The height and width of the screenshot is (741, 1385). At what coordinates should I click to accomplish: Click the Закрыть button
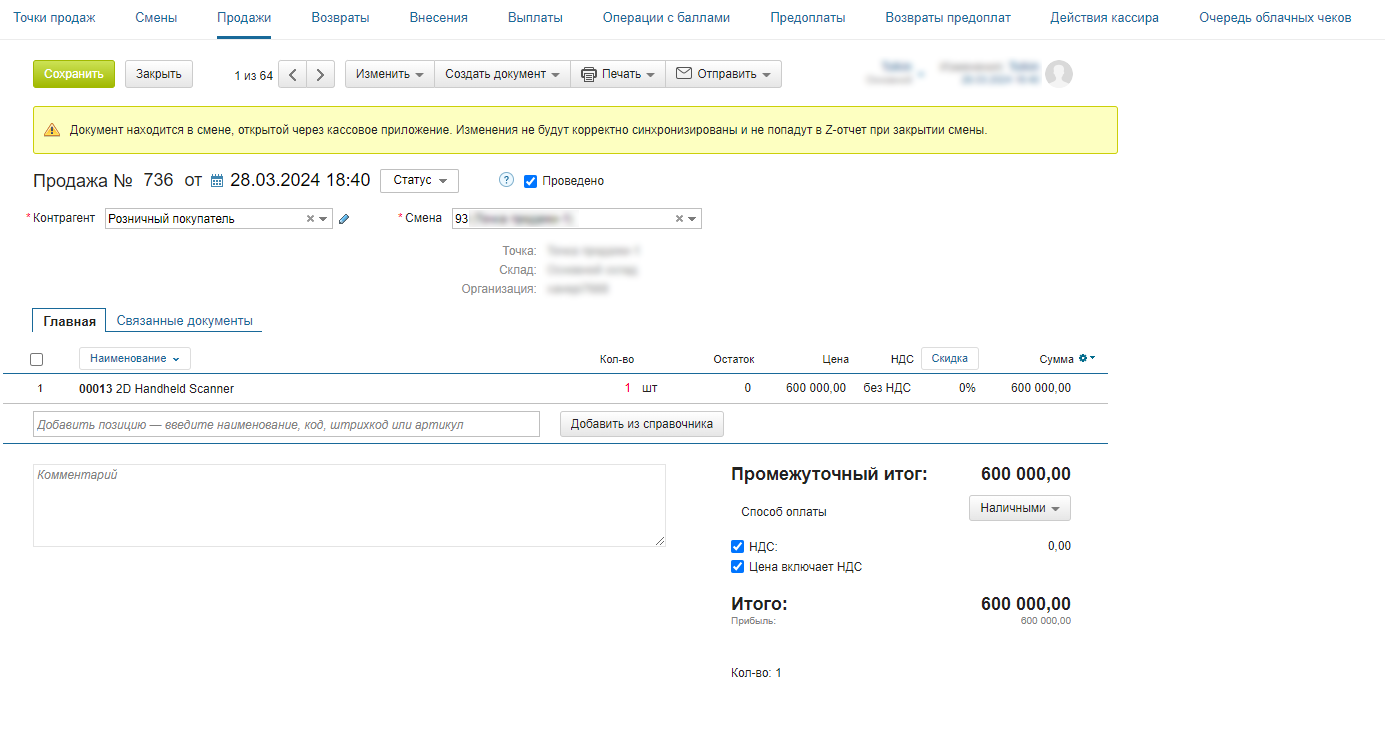[x=159, y=74]
